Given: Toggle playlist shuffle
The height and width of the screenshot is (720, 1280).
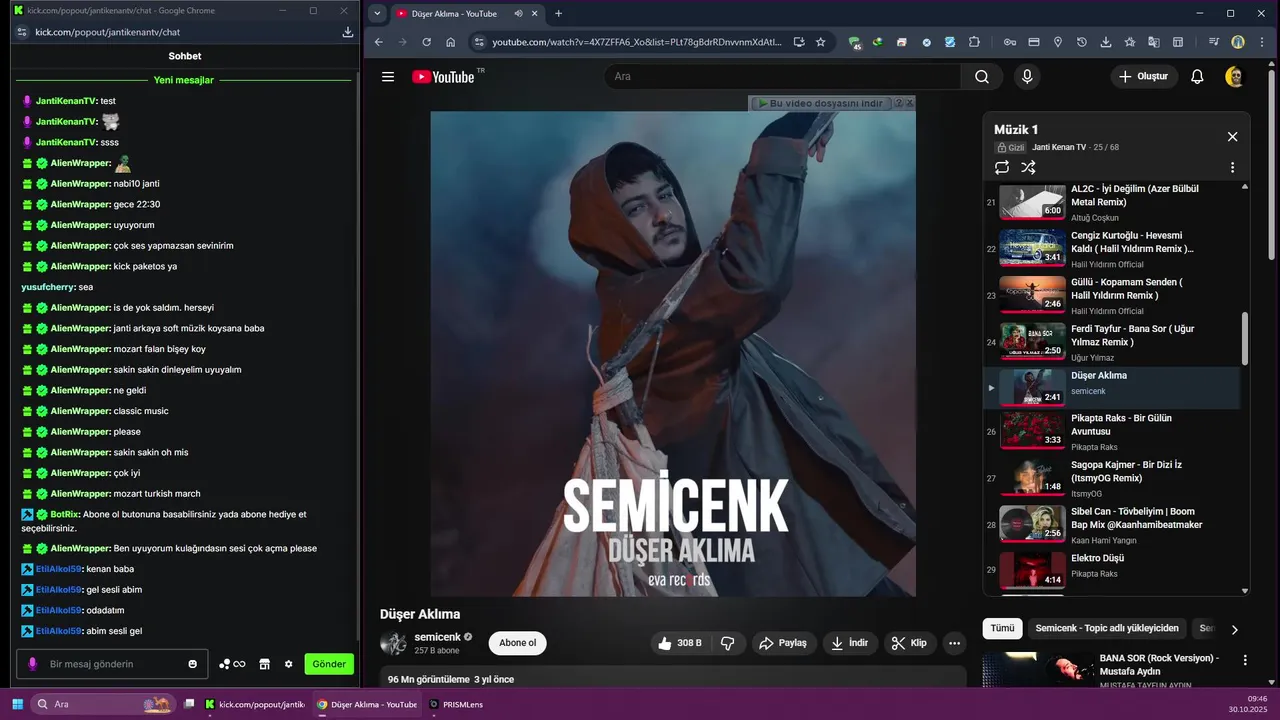Looking at the screenshot, I should pos(1028,167).
